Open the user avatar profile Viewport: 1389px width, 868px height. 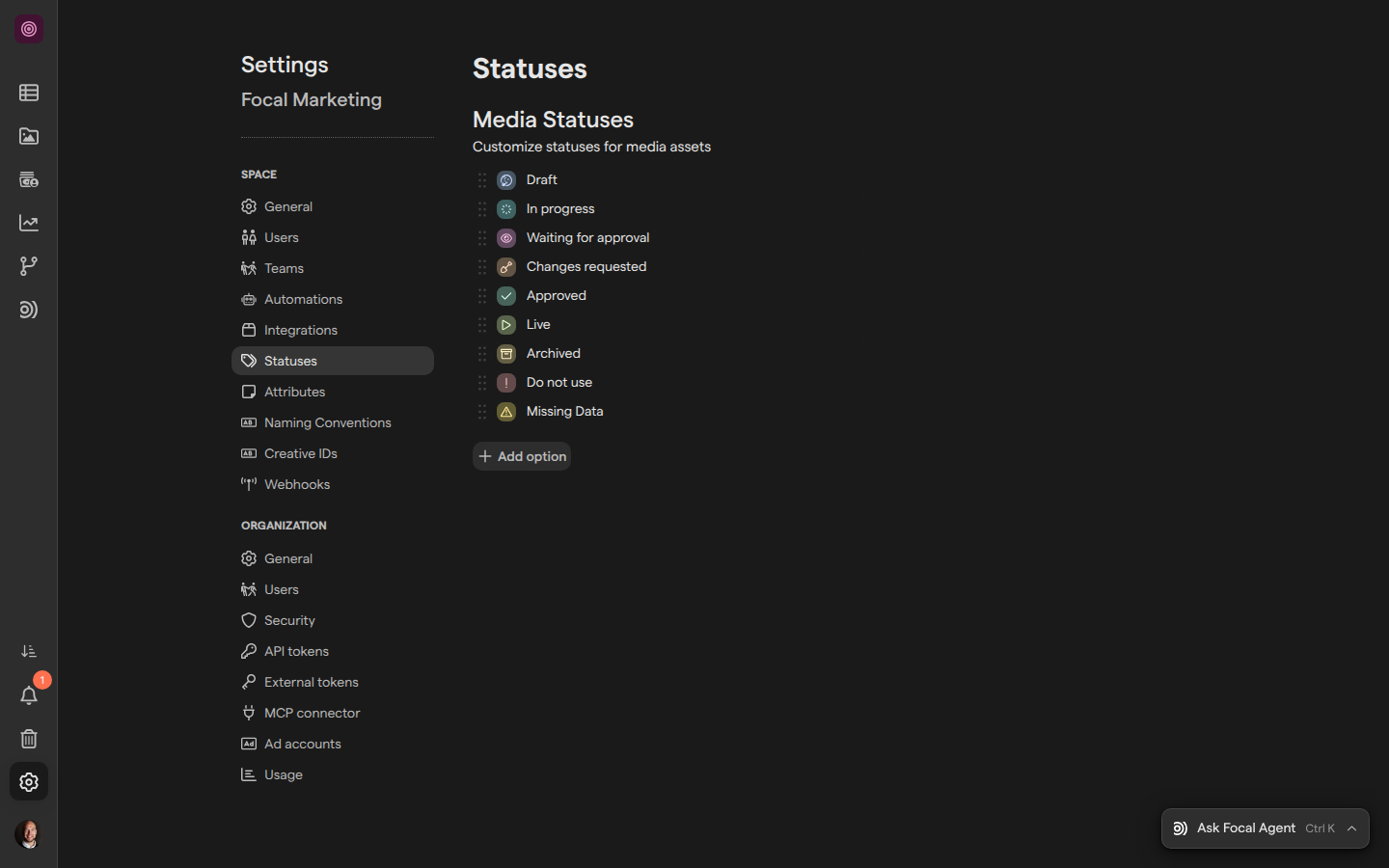click(29, 834)
